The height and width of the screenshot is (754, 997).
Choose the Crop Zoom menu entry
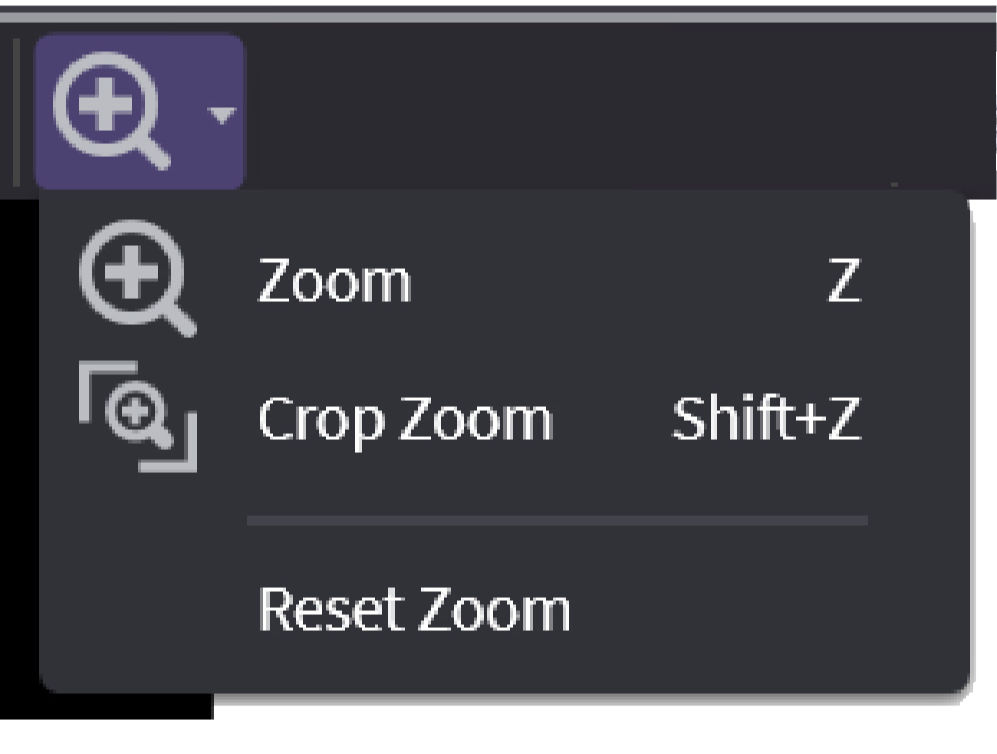coord(404,419)
